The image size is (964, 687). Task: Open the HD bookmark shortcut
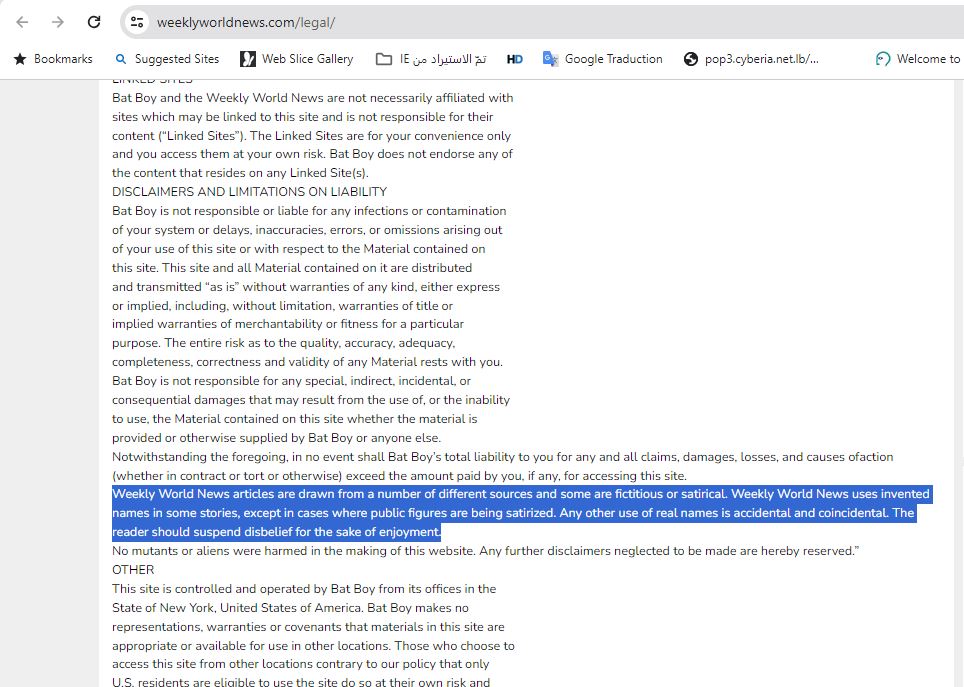(x=515, y=59)
